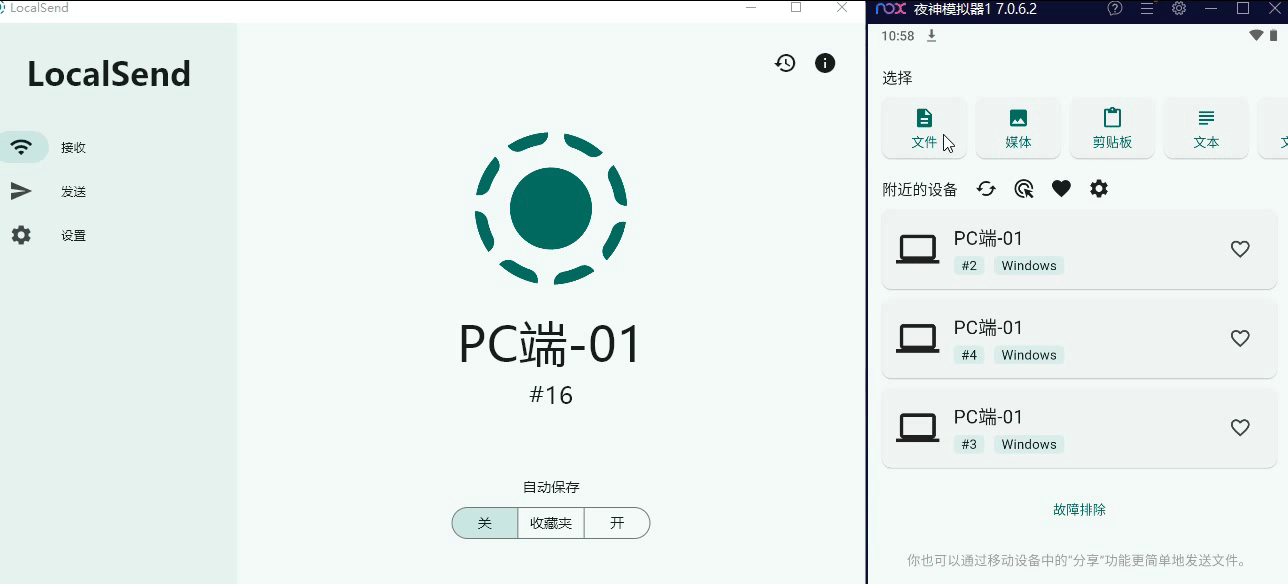Open the 故障排除 link
The height and width of the screenshot is (584, 1288).
1079,509
